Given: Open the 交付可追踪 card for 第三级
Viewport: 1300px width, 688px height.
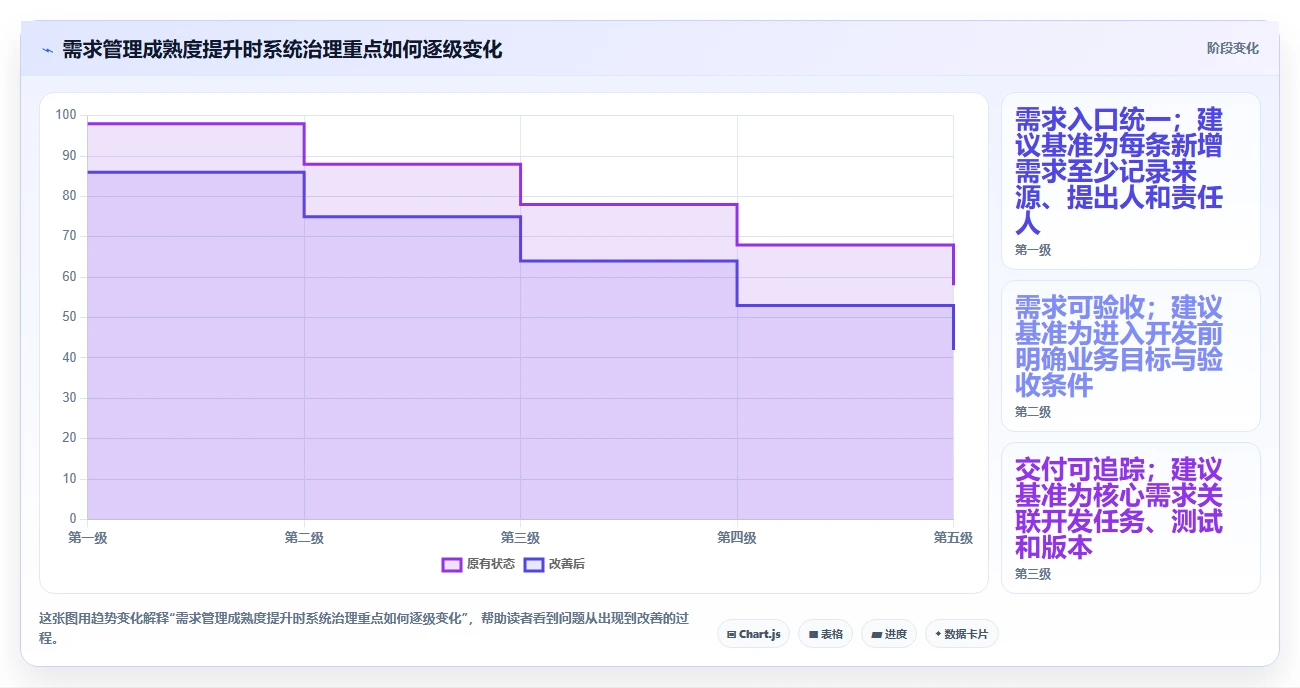Looking at the screenshot, I should (1131, 518).
